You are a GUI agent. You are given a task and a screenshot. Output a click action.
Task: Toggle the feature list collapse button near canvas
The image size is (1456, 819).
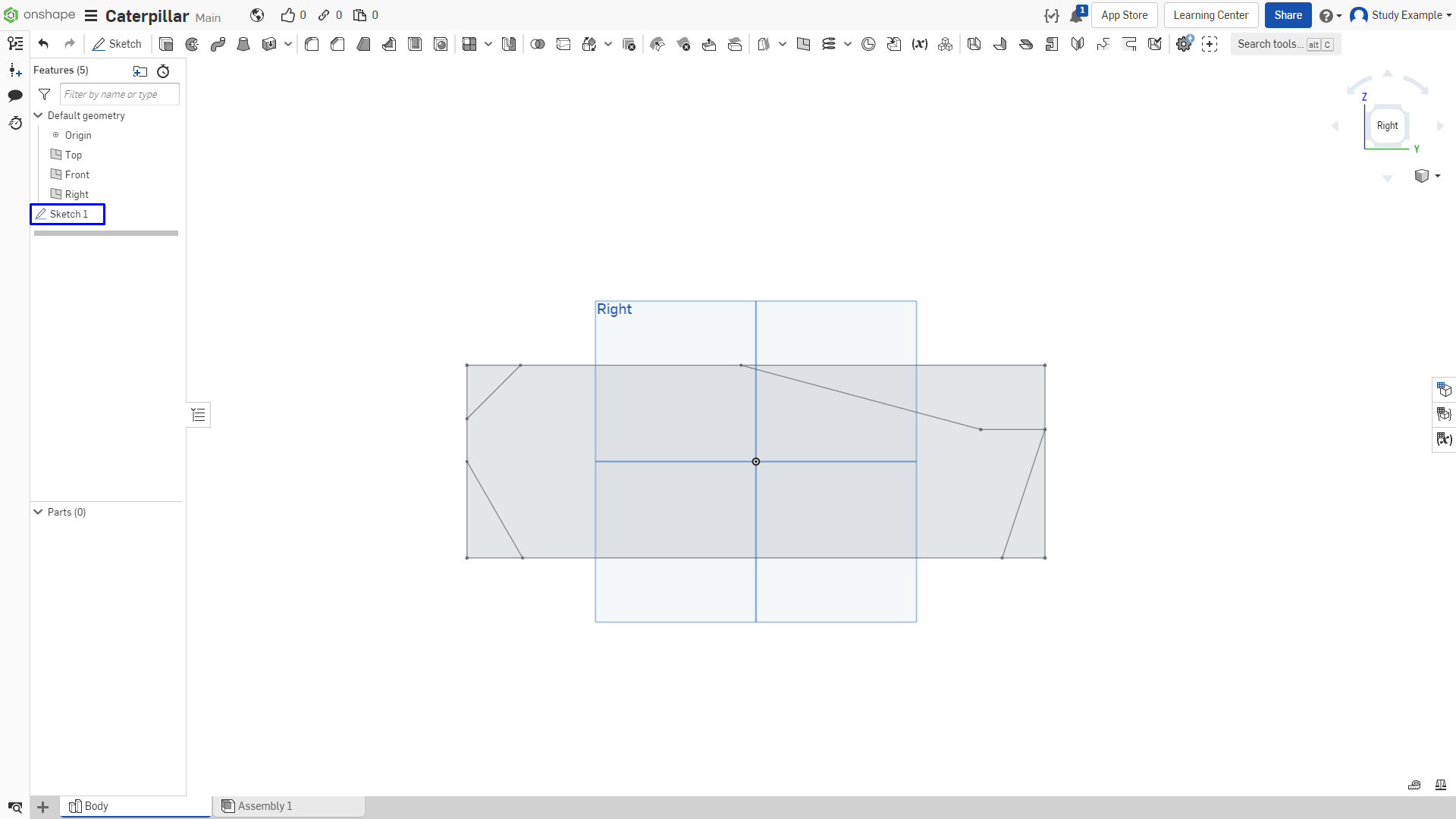[199, 415]
